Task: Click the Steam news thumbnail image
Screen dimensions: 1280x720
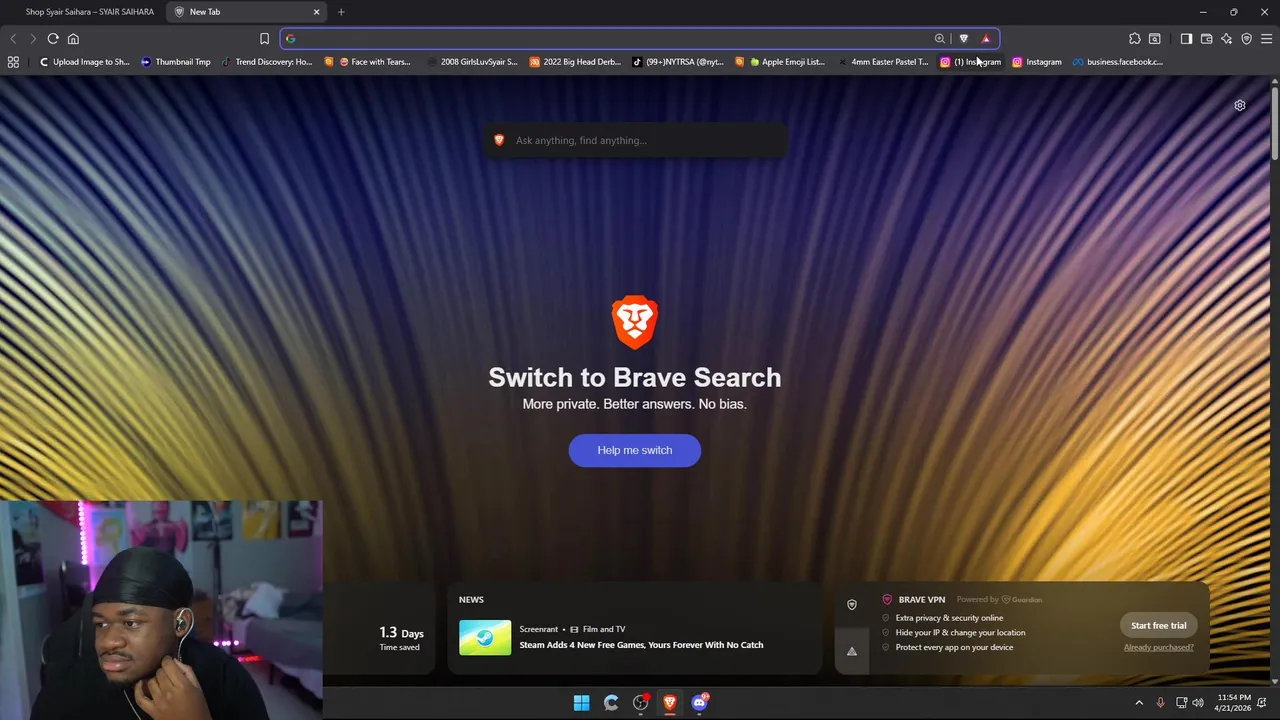Action: pos(485,638)
